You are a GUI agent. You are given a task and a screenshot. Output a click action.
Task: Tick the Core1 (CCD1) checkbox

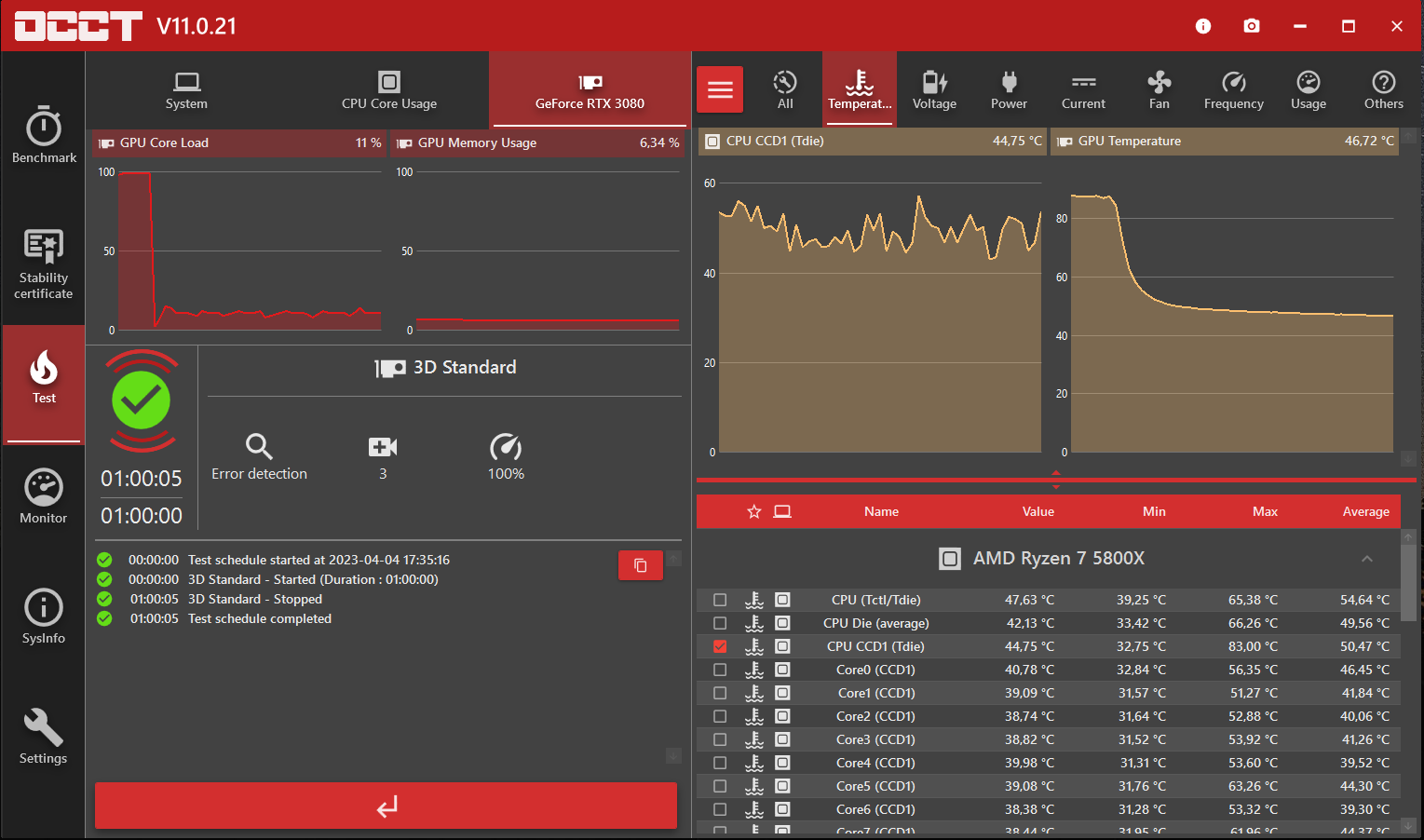tap(720, 693)
